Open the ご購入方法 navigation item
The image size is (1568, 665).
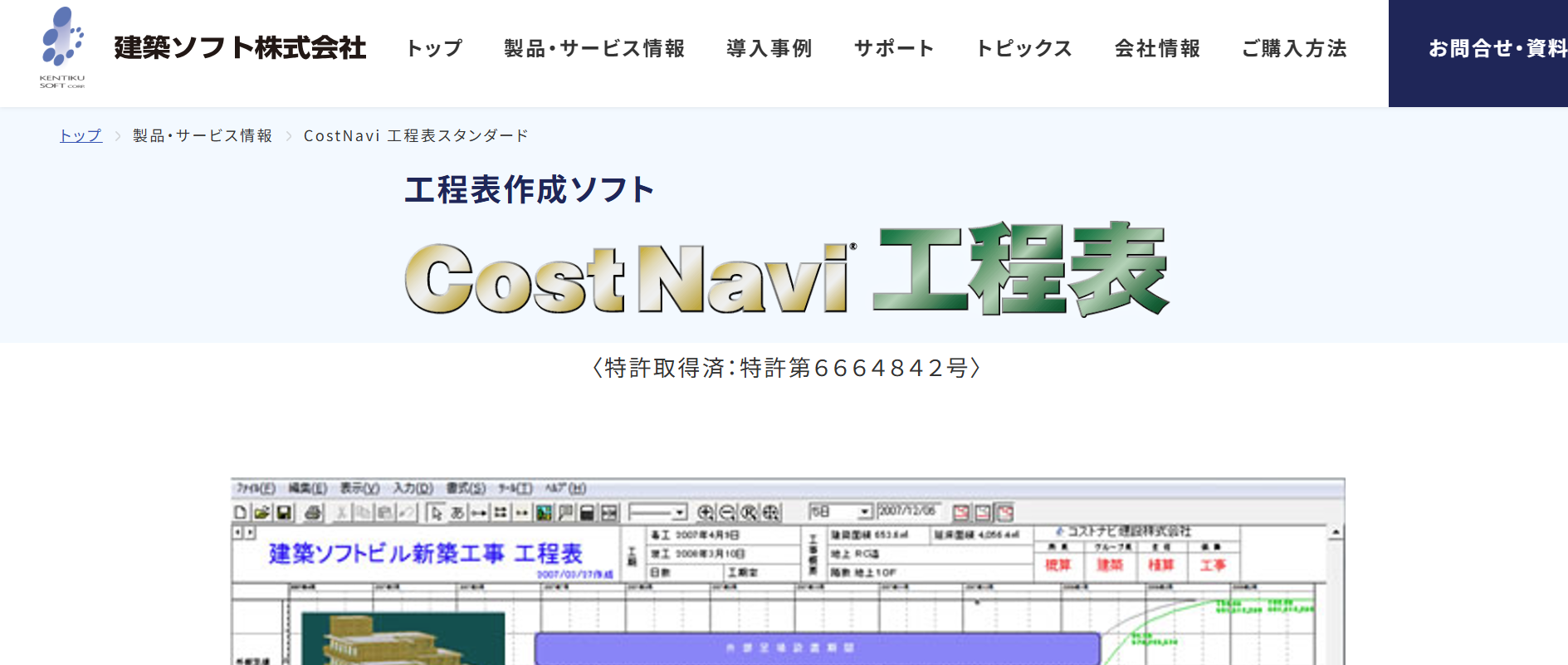(1294, 48)
